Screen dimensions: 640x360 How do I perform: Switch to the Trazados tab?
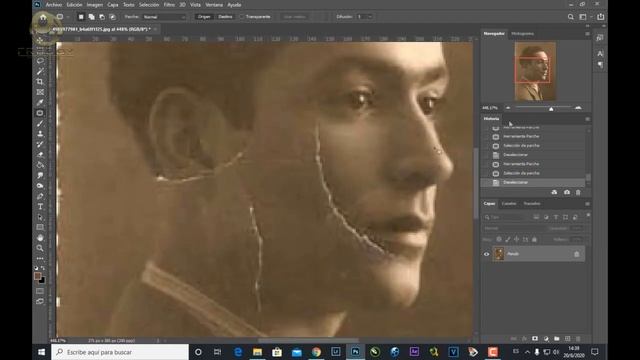click(x=532, y=203)
